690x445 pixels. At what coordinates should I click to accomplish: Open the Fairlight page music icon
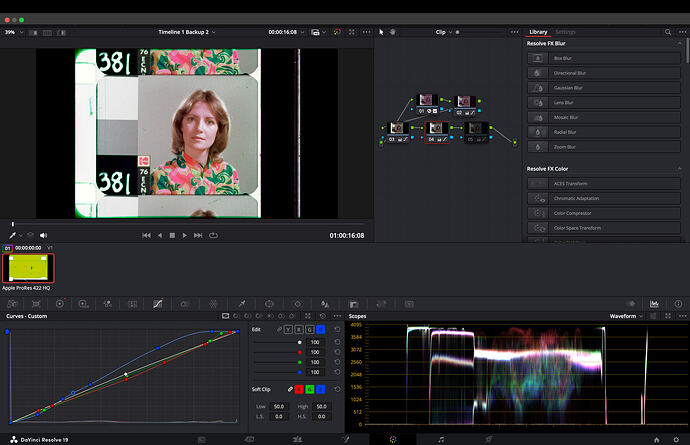441,439
